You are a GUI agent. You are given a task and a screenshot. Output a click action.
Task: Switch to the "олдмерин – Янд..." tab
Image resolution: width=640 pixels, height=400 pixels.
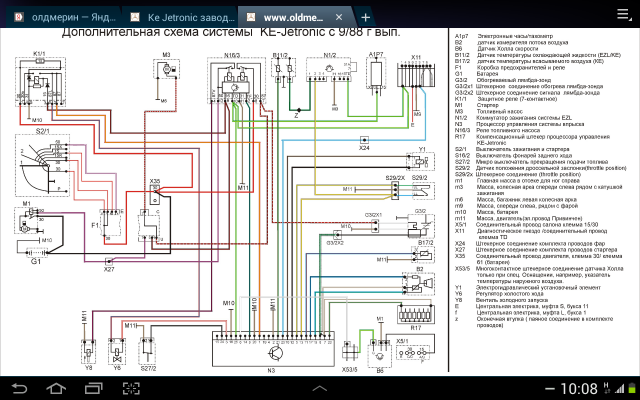(65, 18)
